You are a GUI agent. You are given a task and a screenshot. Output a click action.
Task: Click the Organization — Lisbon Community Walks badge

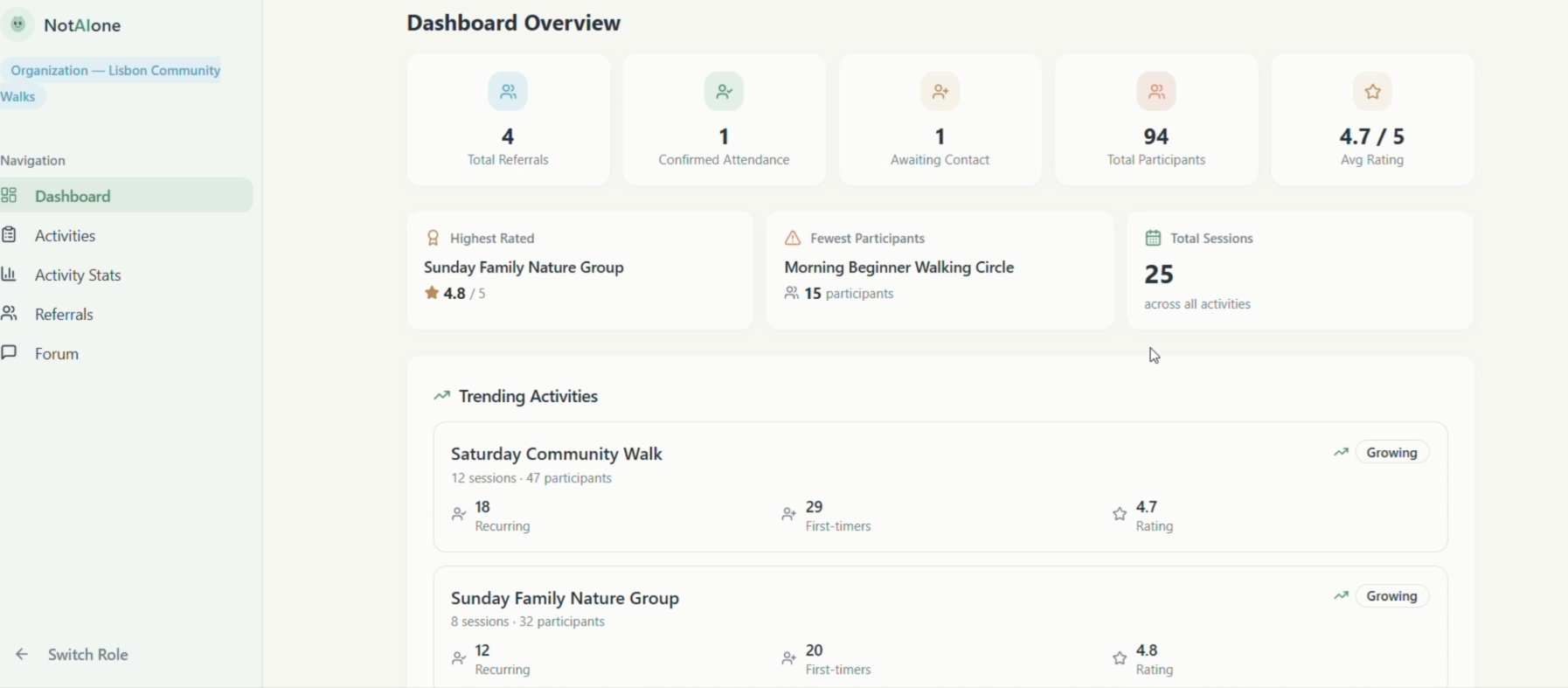(111, 83)
